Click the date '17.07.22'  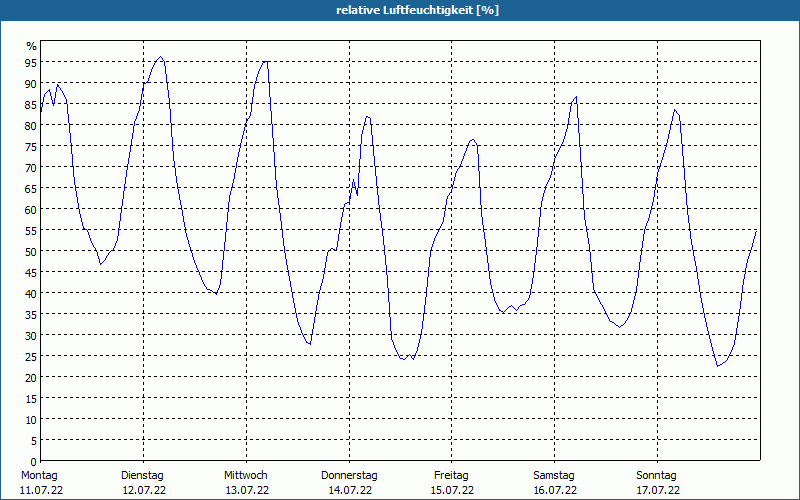[x=658, y=491]
